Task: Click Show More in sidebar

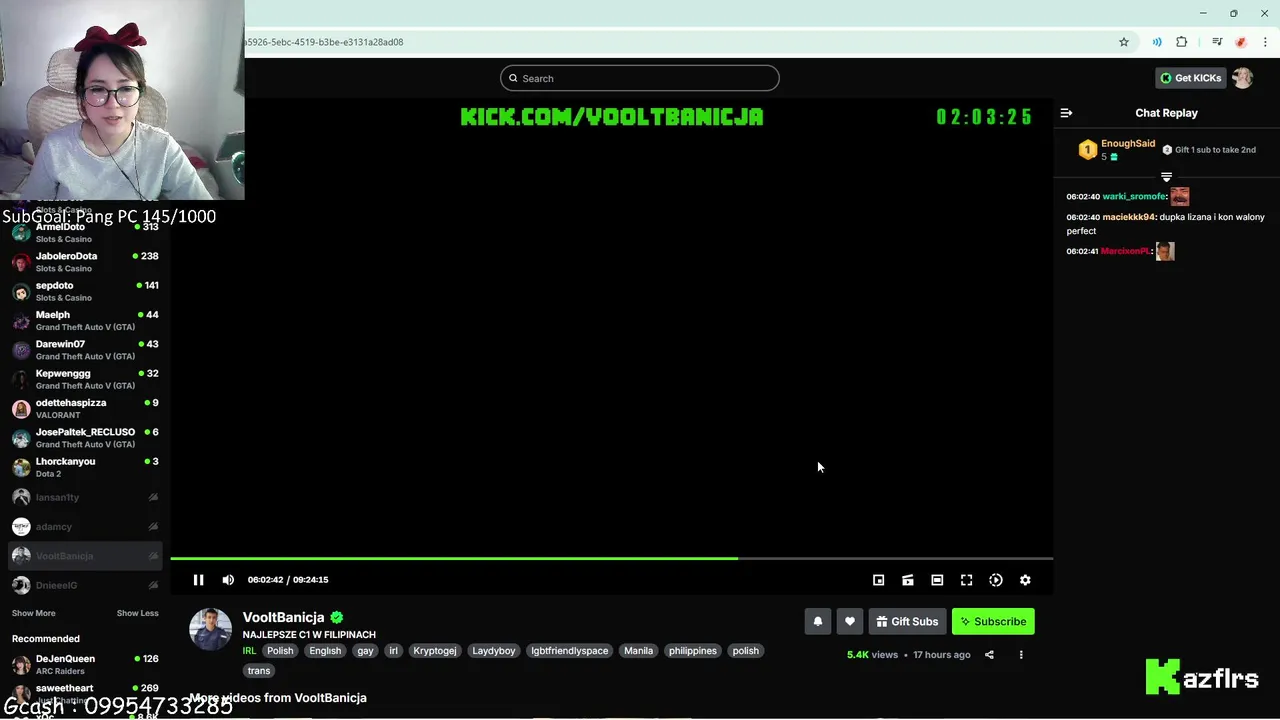Action: pos(34,613)
